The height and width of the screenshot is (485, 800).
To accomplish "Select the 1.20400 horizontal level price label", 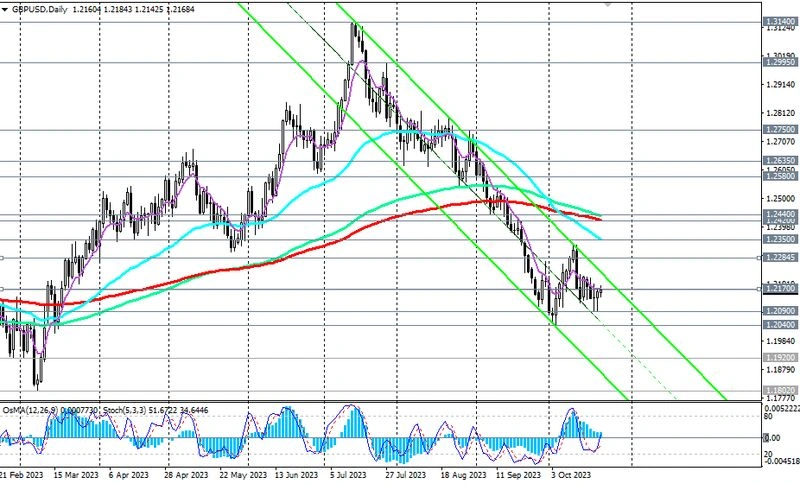I will [x=781, y=324].
